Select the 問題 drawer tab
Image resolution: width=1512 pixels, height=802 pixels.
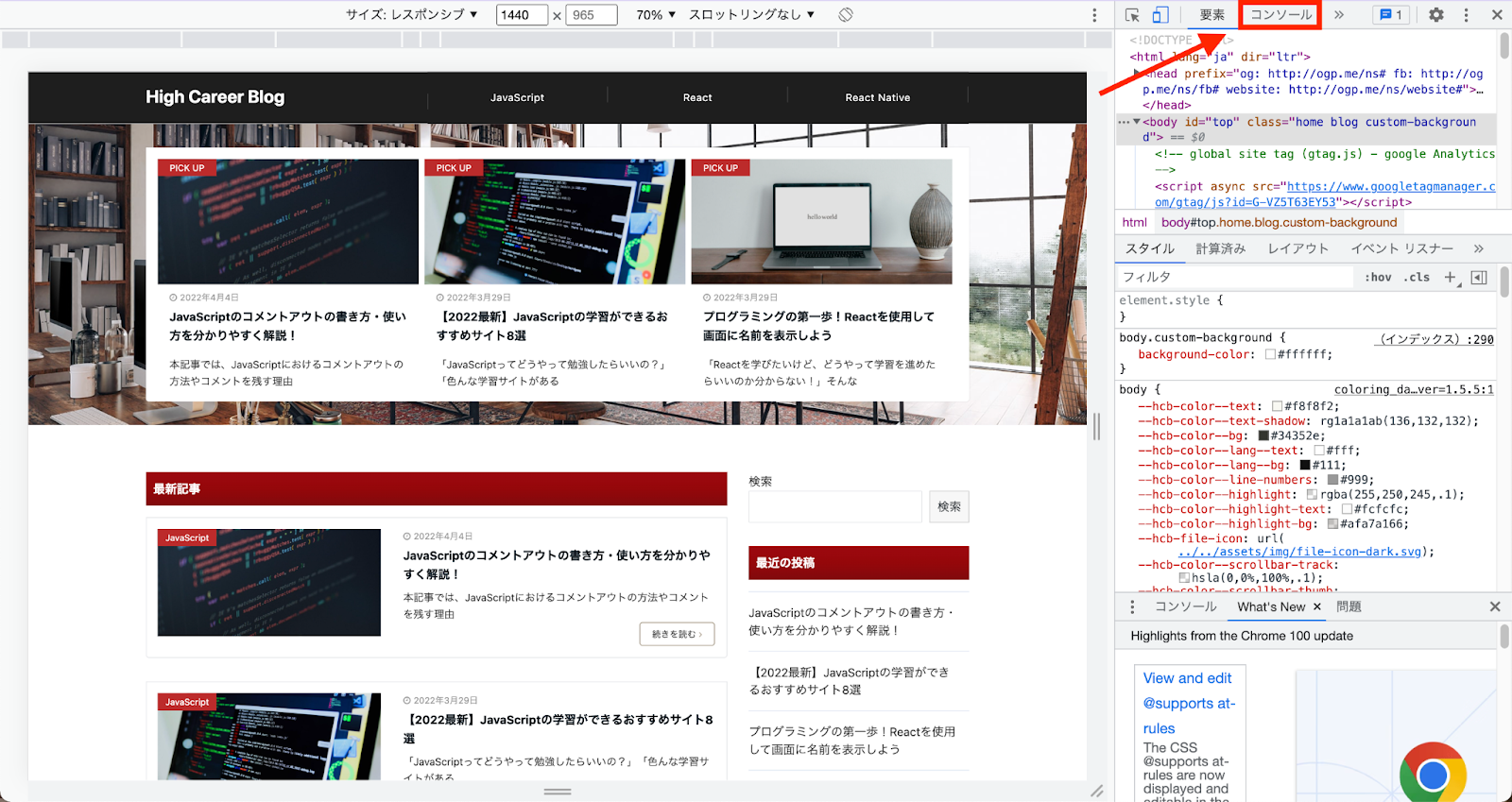1349,606
